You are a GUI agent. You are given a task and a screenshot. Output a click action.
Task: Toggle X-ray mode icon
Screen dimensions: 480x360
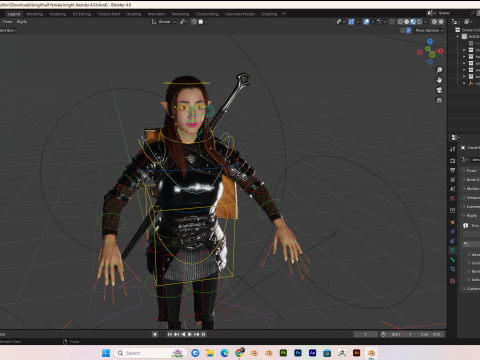(392, 22)
